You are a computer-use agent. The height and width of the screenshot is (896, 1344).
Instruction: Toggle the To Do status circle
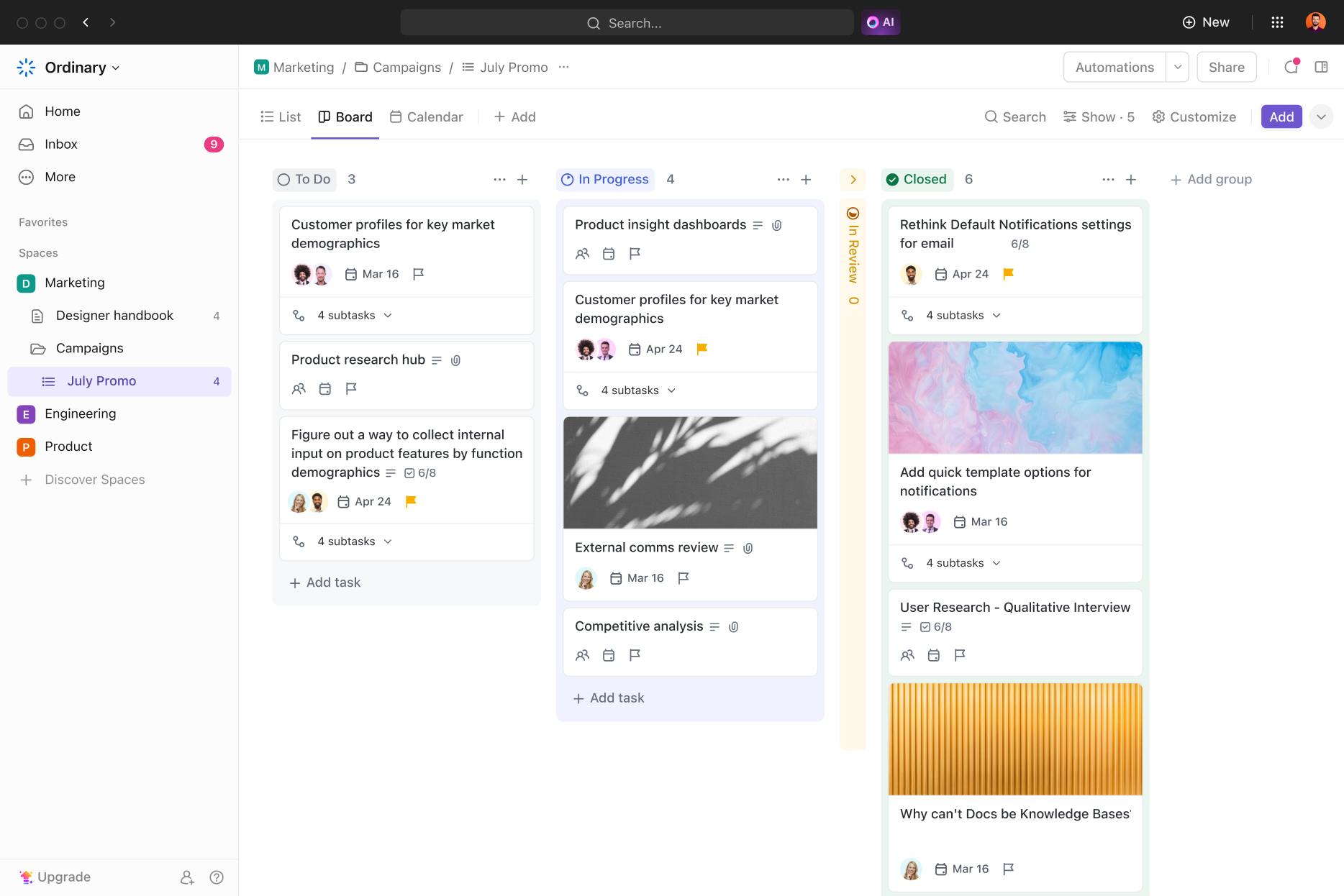pyautogui.click(x=283, y=180)
